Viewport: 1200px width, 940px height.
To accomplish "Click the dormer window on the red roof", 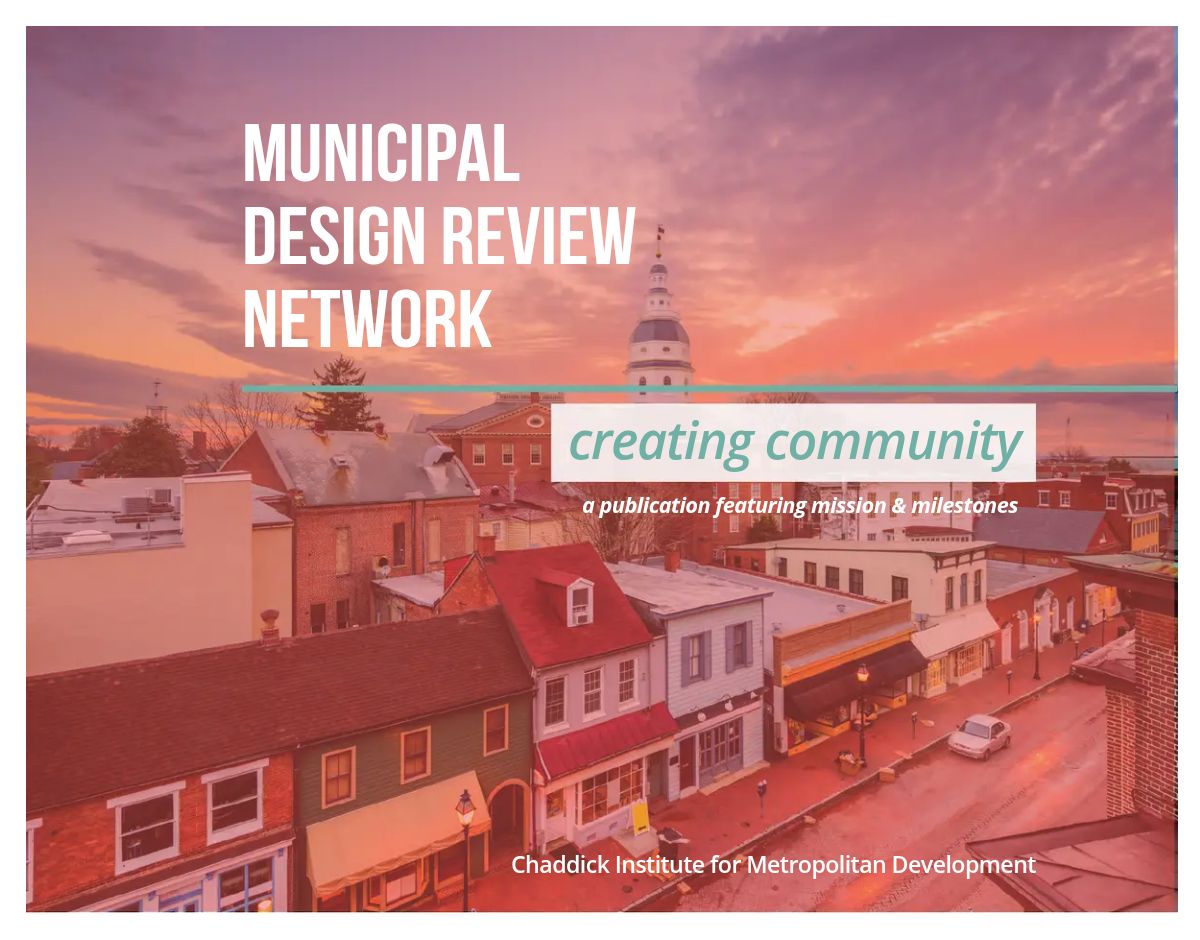I will pos(580,602).
